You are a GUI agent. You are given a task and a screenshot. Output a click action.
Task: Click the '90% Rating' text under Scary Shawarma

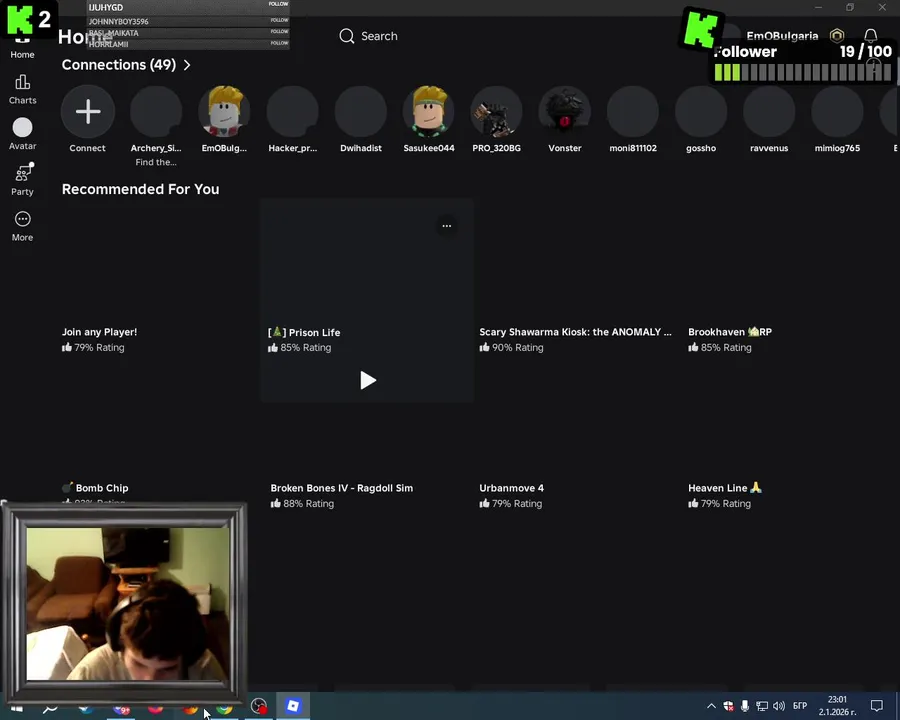tap(518, 347)
